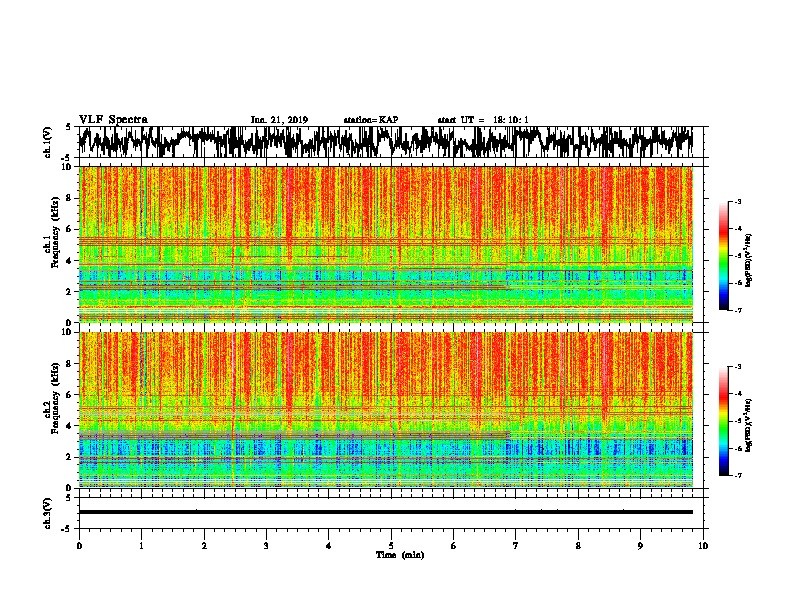The image size is (792, 612).
Task: Click time axis tick label "8"
Action: (x=578, y=546)
